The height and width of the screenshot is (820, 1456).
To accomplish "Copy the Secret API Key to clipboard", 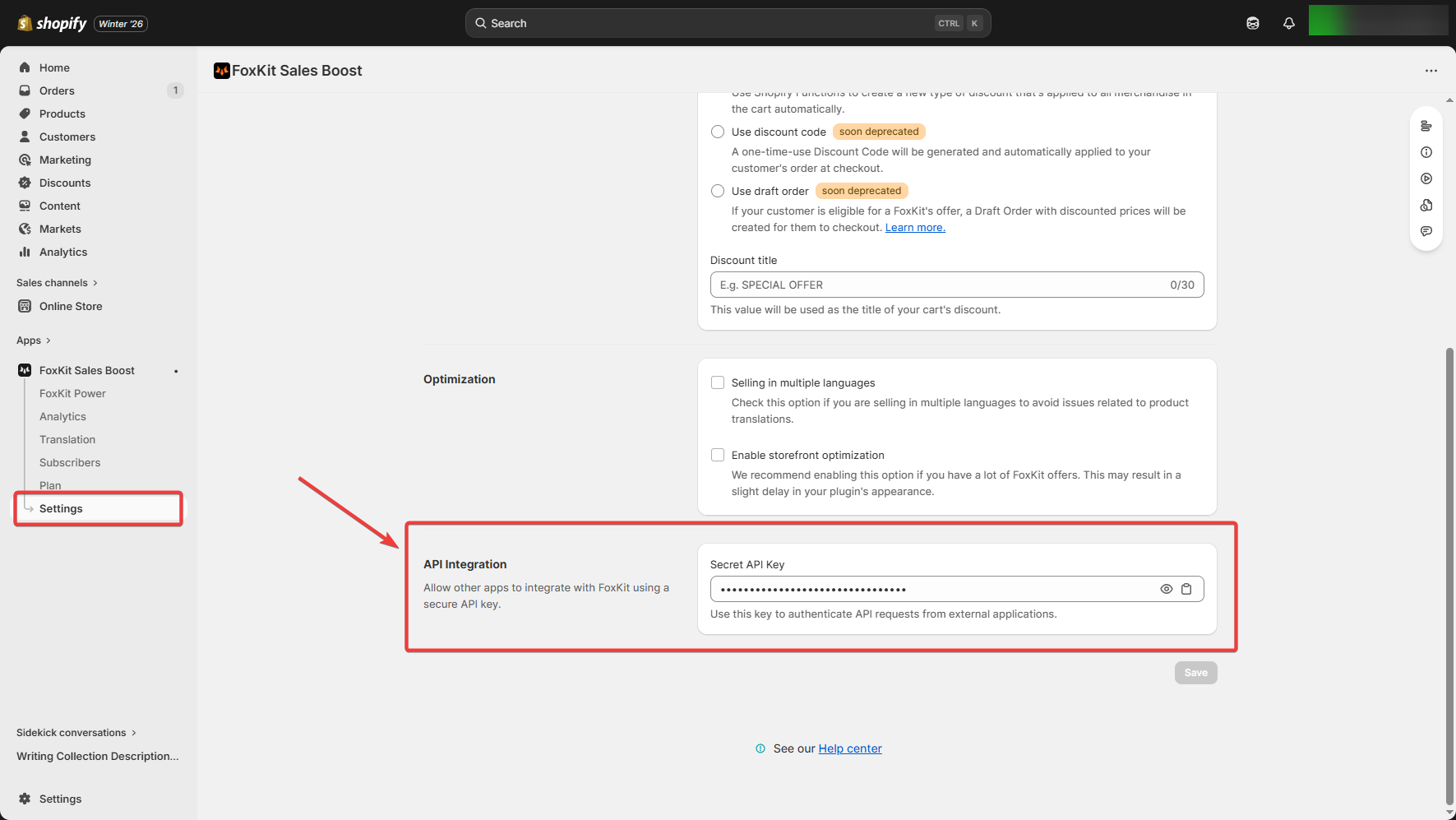I will tap(1186, 589).
